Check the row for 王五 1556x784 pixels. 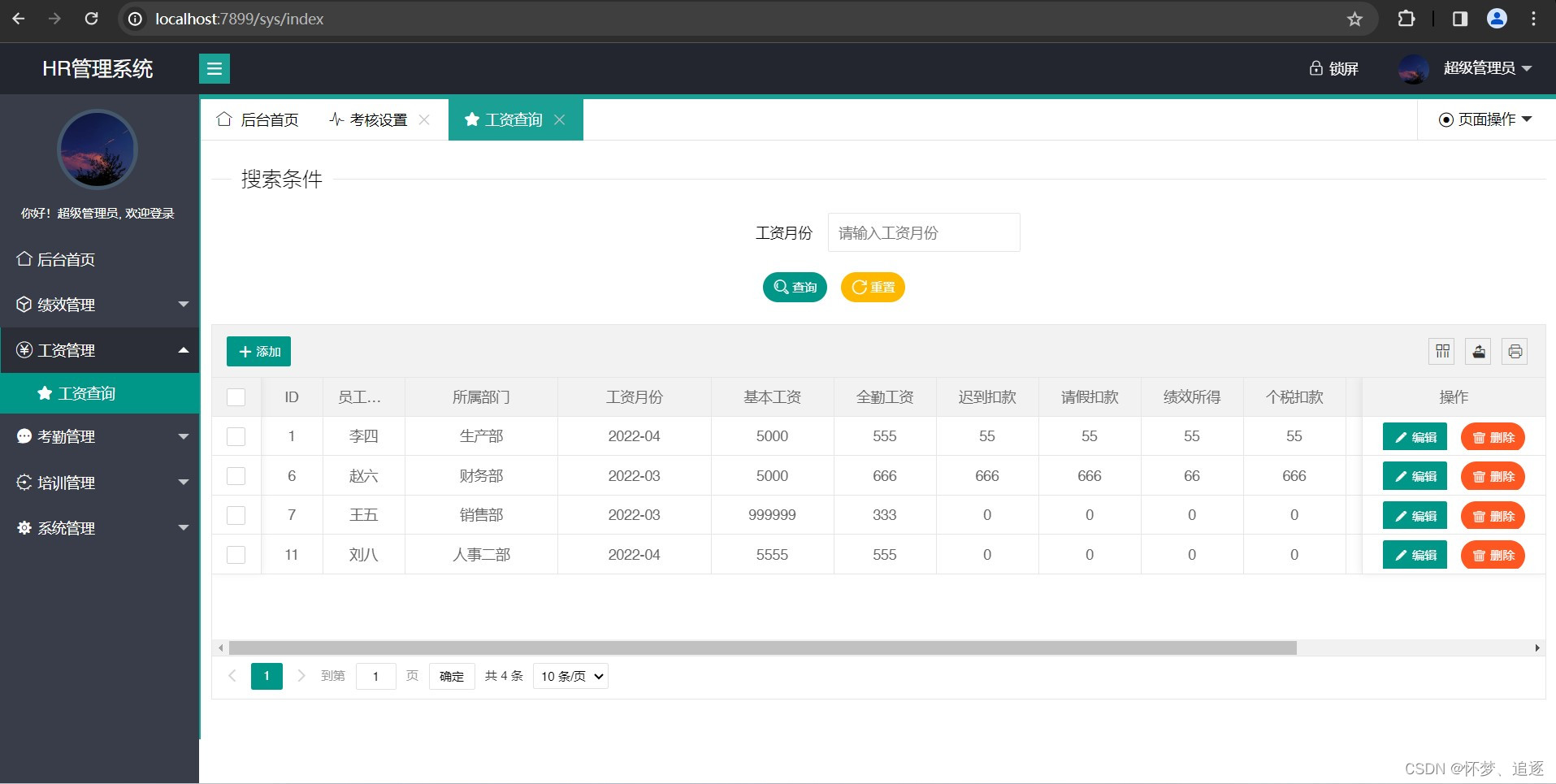click(x=236, y=515)
